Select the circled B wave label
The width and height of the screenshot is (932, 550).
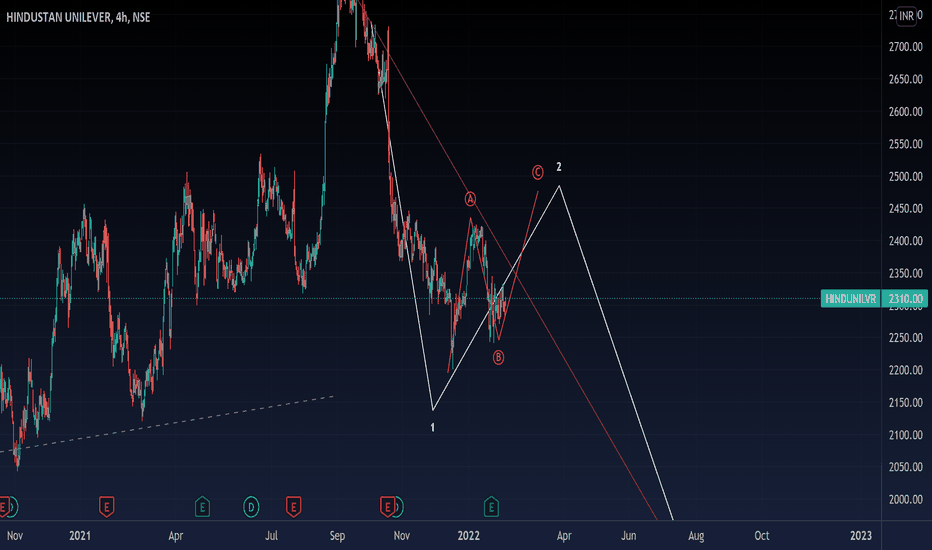pos(498,357)
